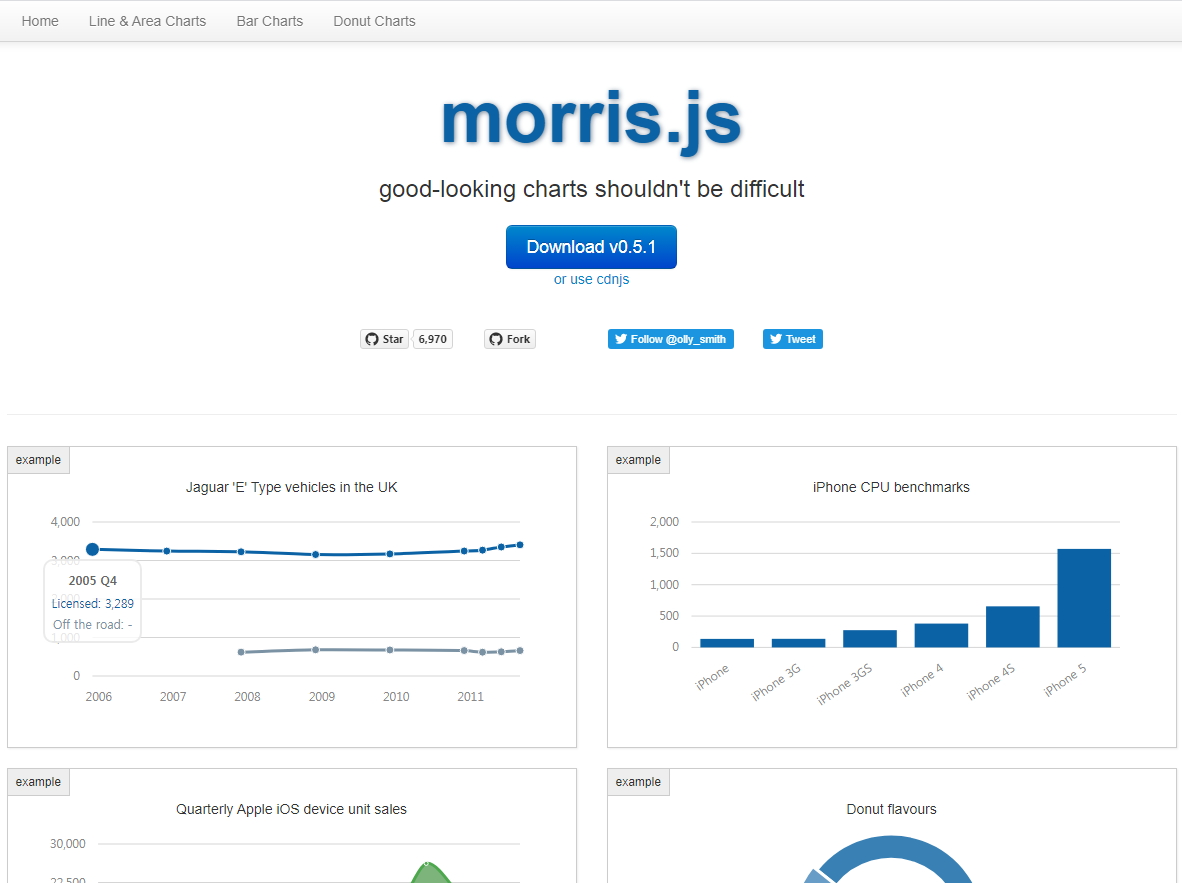The height and width of the screenshot is (883, 1182).
Task: Click the example tag on iPhone benchmarks chart
Action: tap(638, 460)
